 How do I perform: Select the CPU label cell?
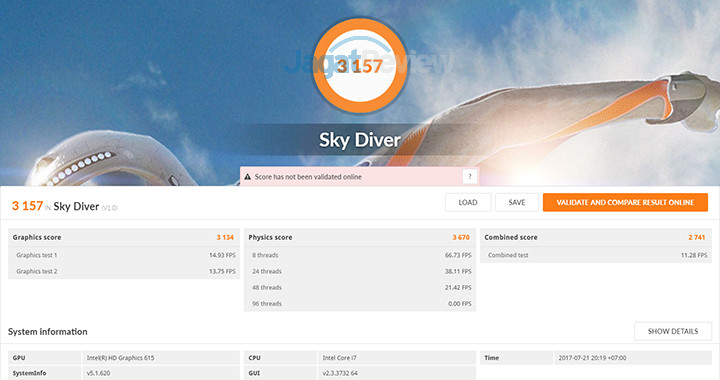(281, 358)
